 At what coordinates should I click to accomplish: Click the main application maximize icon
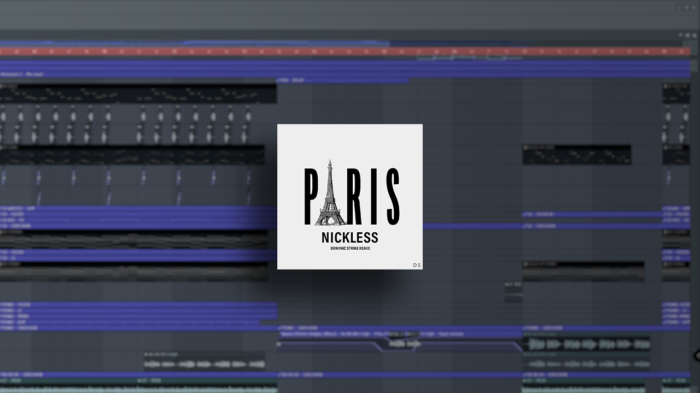click(x=687, y=7)
